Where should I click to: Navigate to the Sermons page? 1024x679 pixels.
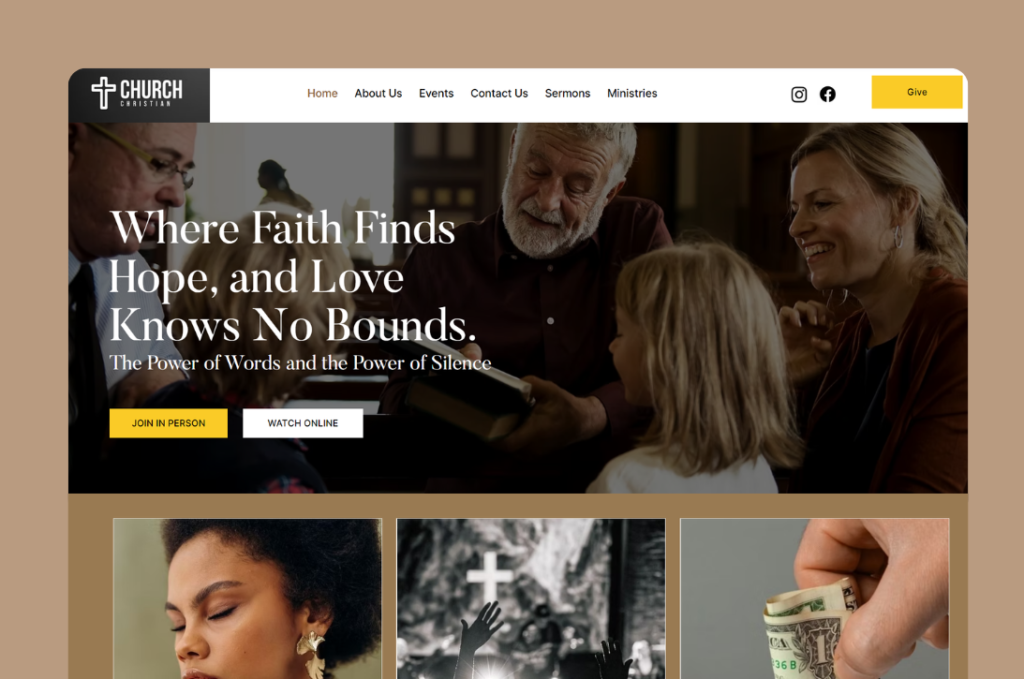[x=568, y=93]
